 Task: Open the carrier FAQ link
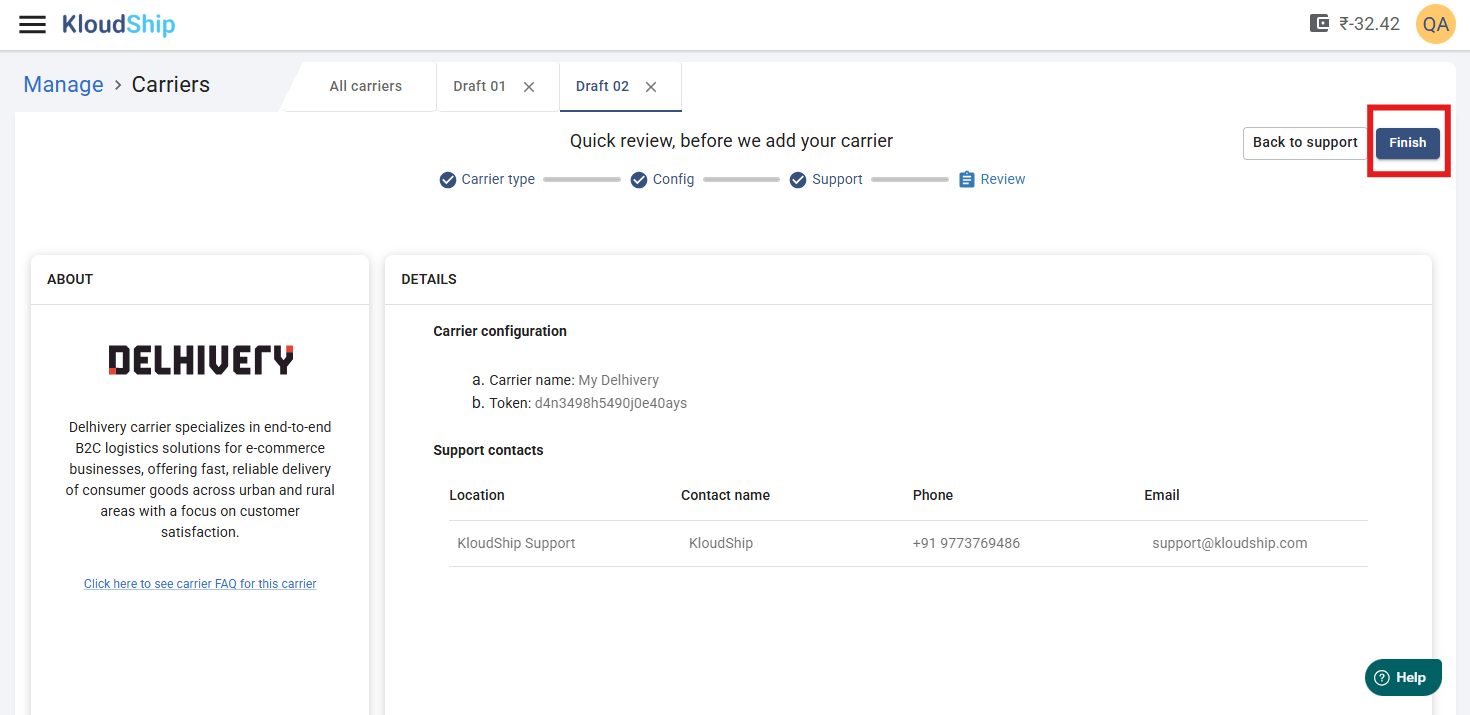200,584
